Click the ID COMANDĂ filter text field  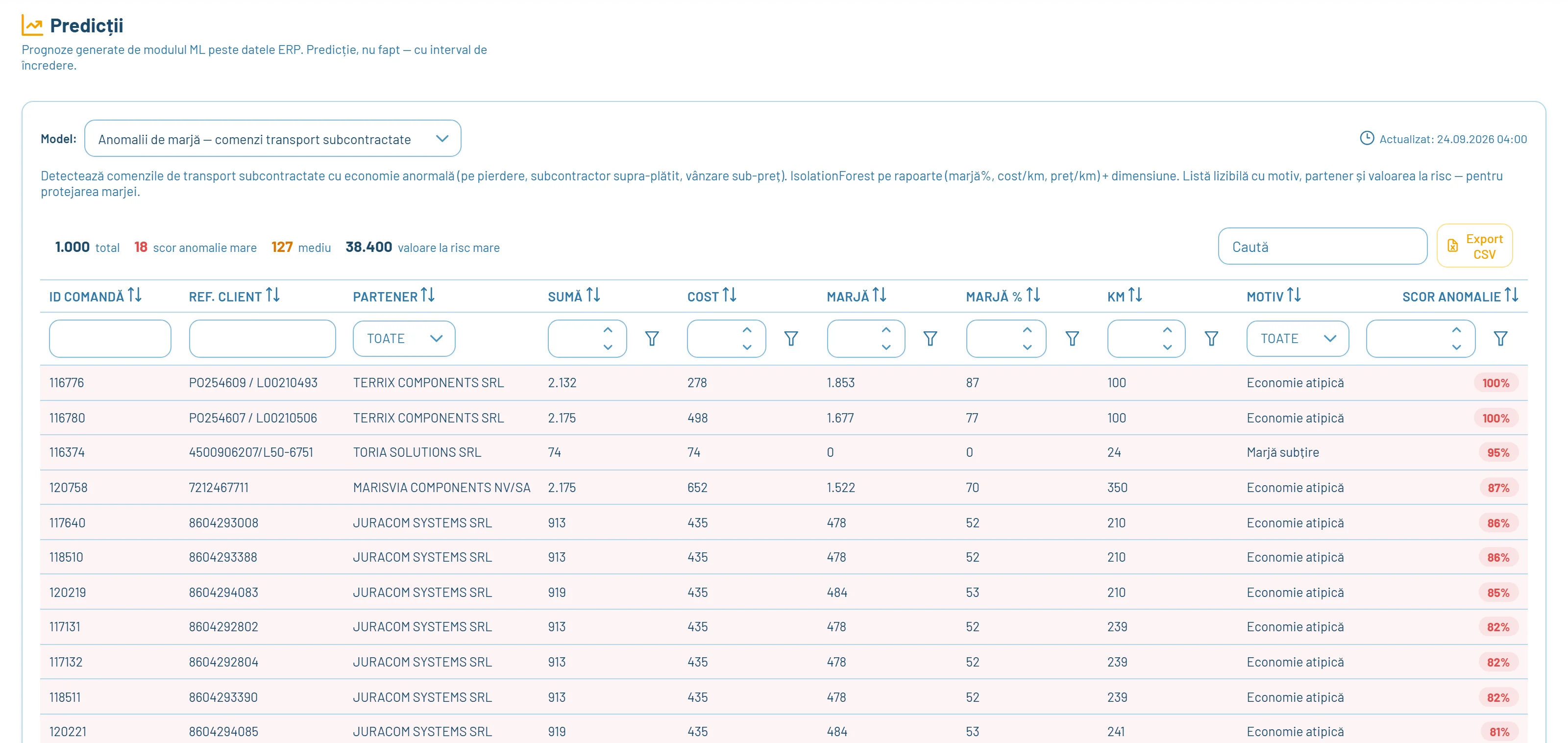coord(110,339)
